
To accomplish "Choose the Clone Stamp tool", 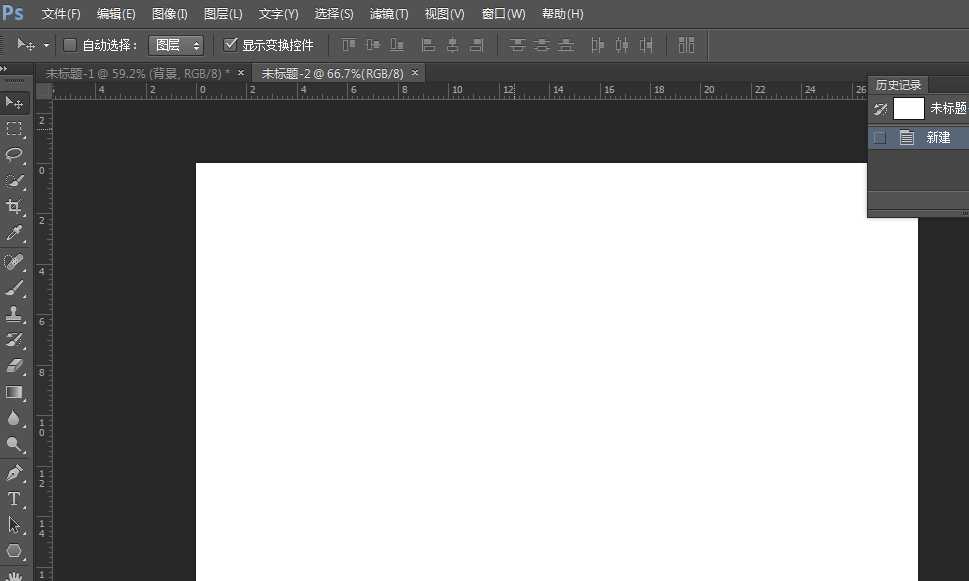I will [x=14, y=314].
